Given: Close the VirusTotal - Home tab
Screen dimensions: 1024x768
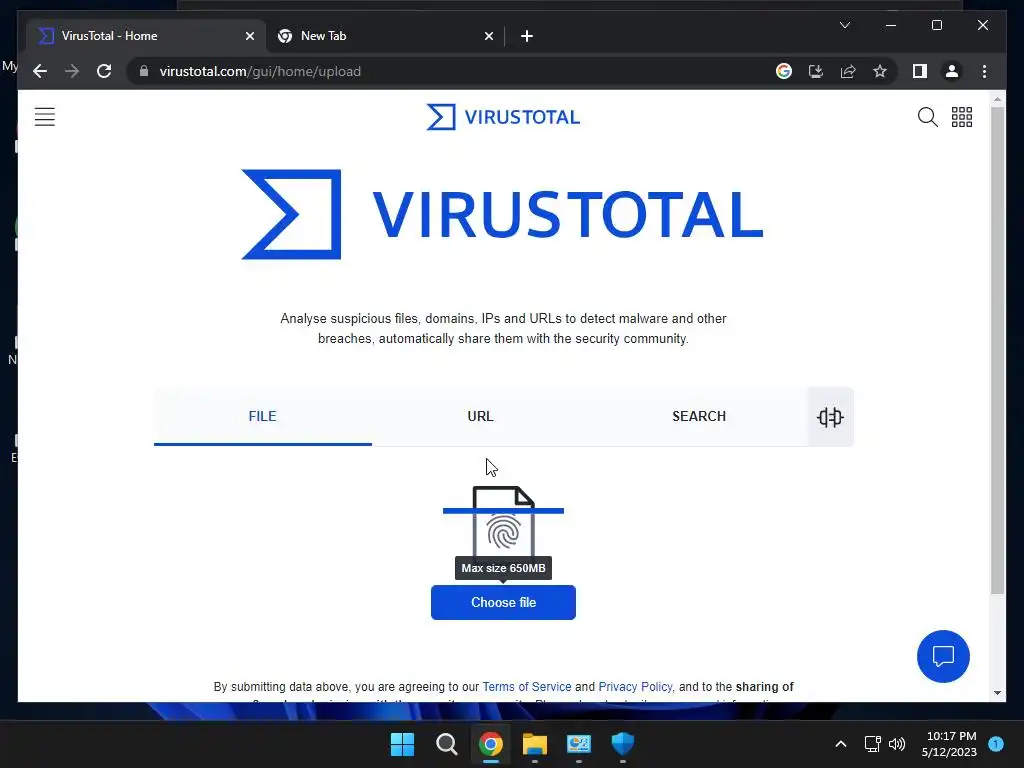Looking at the screenshot, I should pos(249,36).
